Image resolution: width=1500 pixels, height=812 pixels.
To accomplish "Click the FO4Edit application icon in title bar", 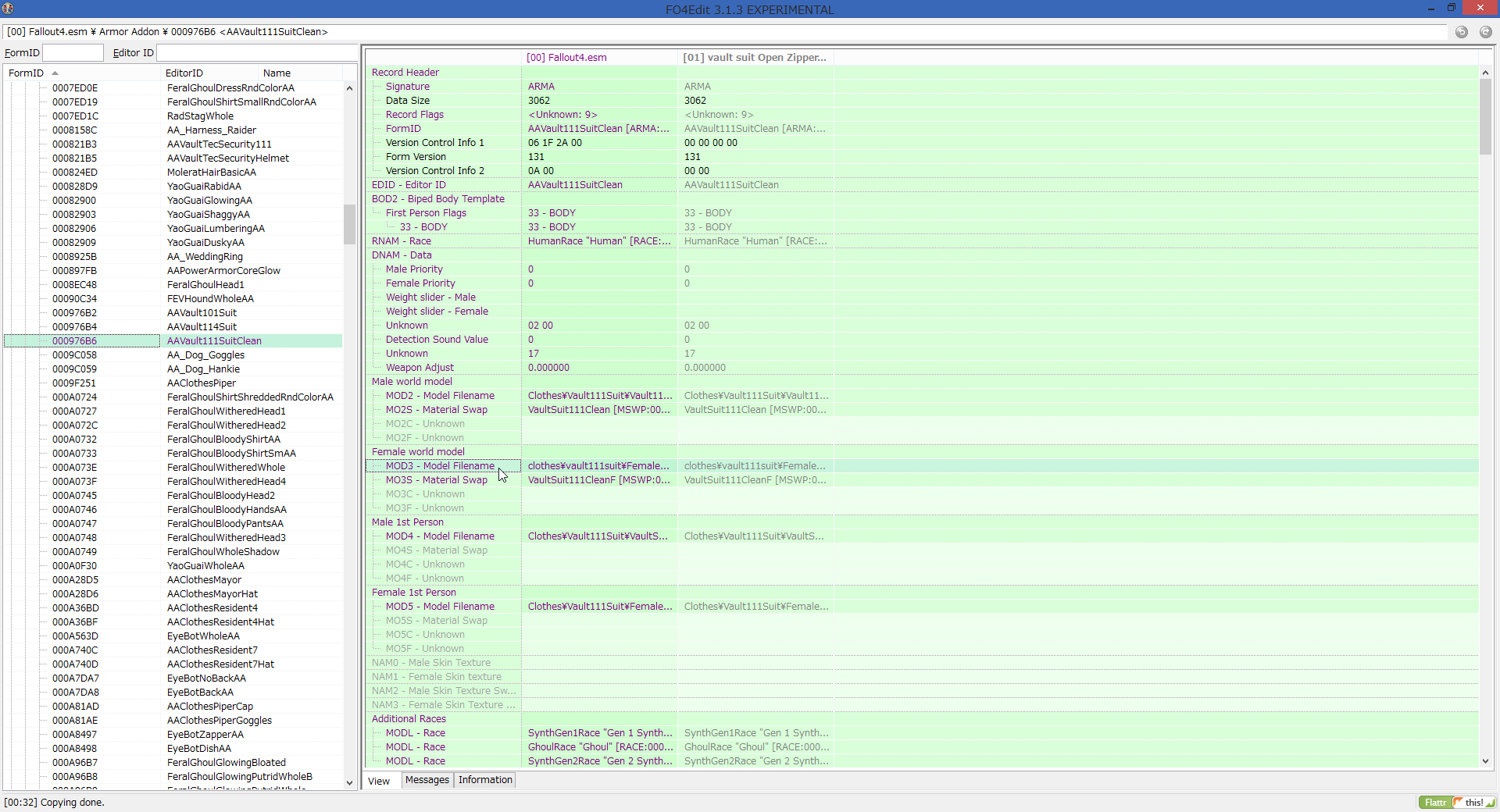I will 8,9.
